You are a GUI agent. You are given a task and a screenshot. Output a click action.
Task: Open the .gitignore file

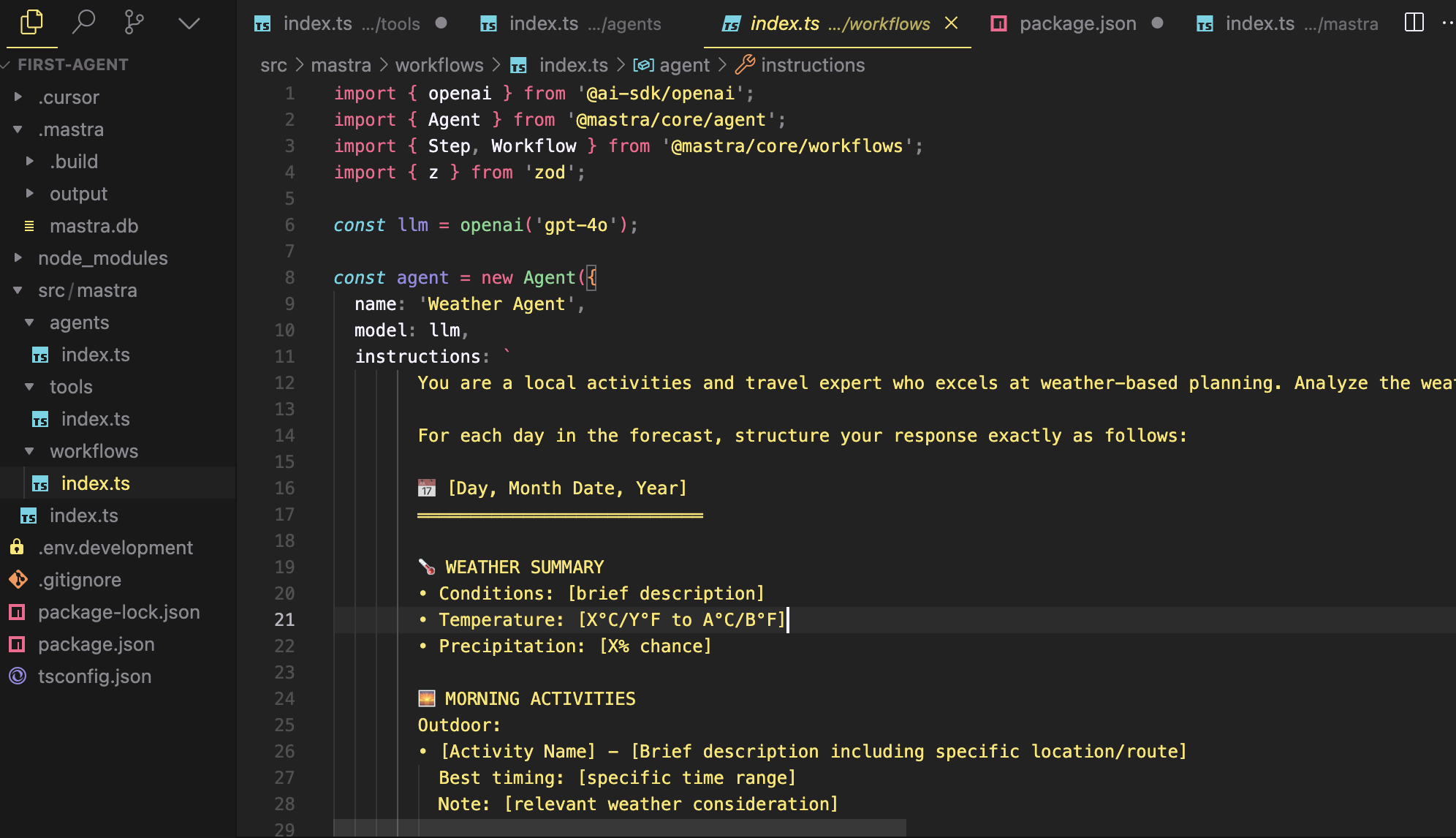tap(118, 580)
